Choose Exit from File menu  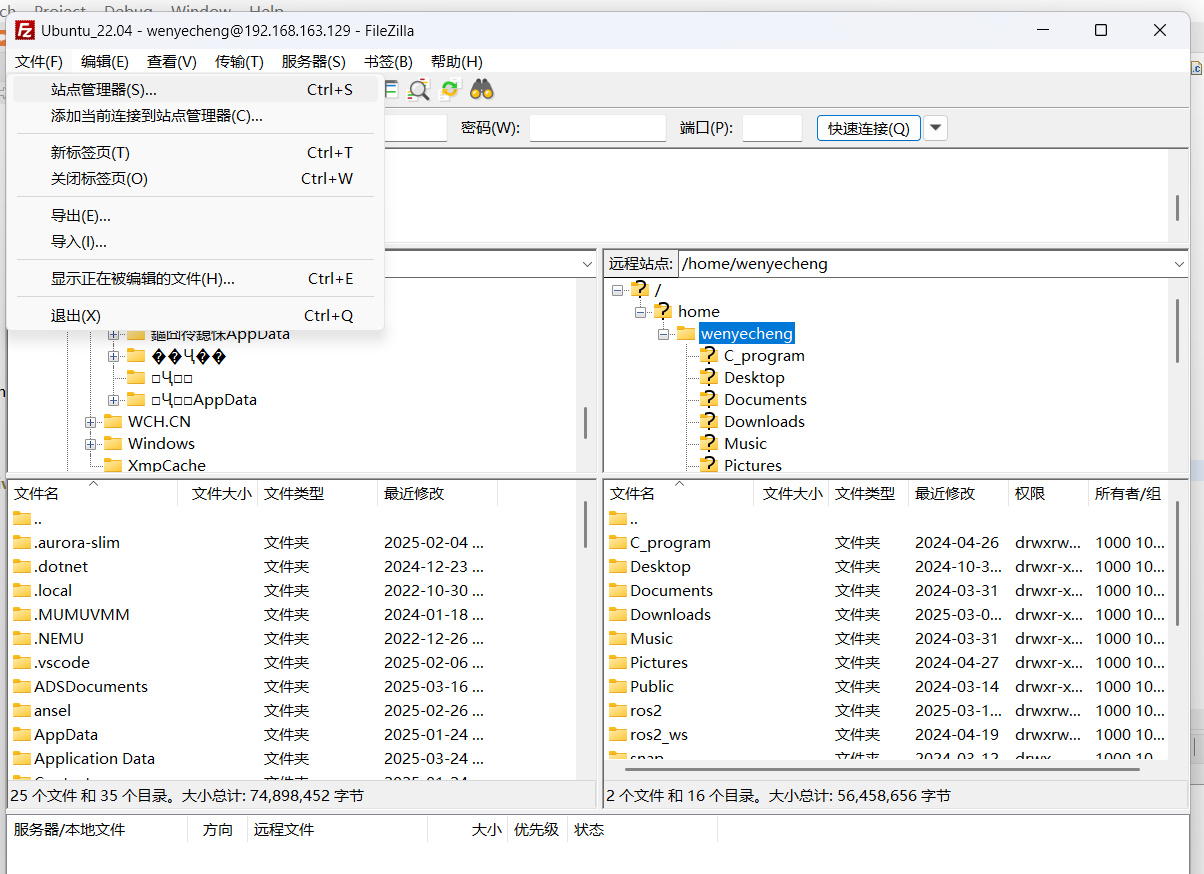(x=194, y=316)
